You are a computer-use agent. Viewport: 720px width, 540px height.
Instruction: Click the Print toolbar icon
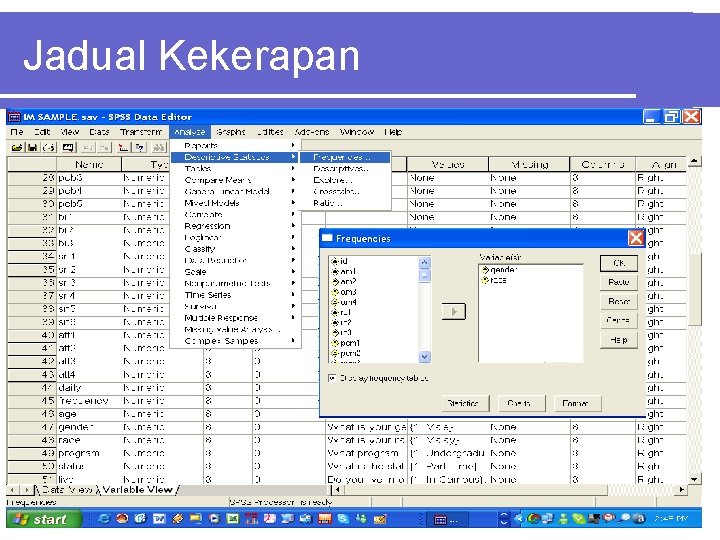tap(49, 147)
